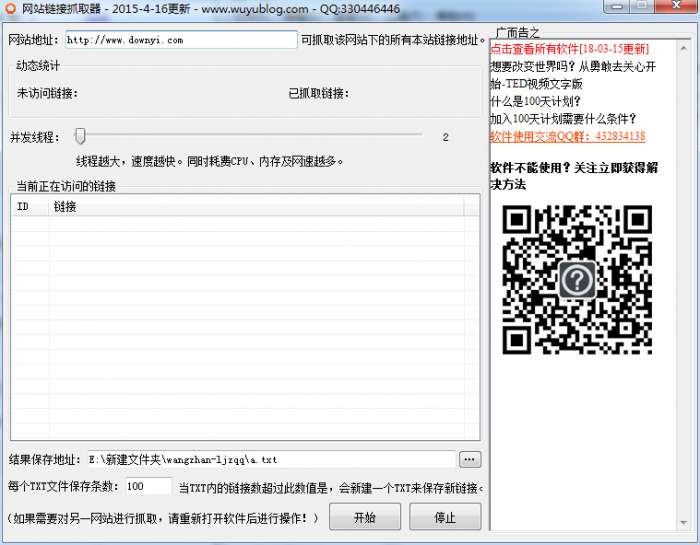The width and height of the screenshot is (700, 545).
Task: Open the 点击查看所有软件 link
Action: pyautogui.click(x=569, y=48)
